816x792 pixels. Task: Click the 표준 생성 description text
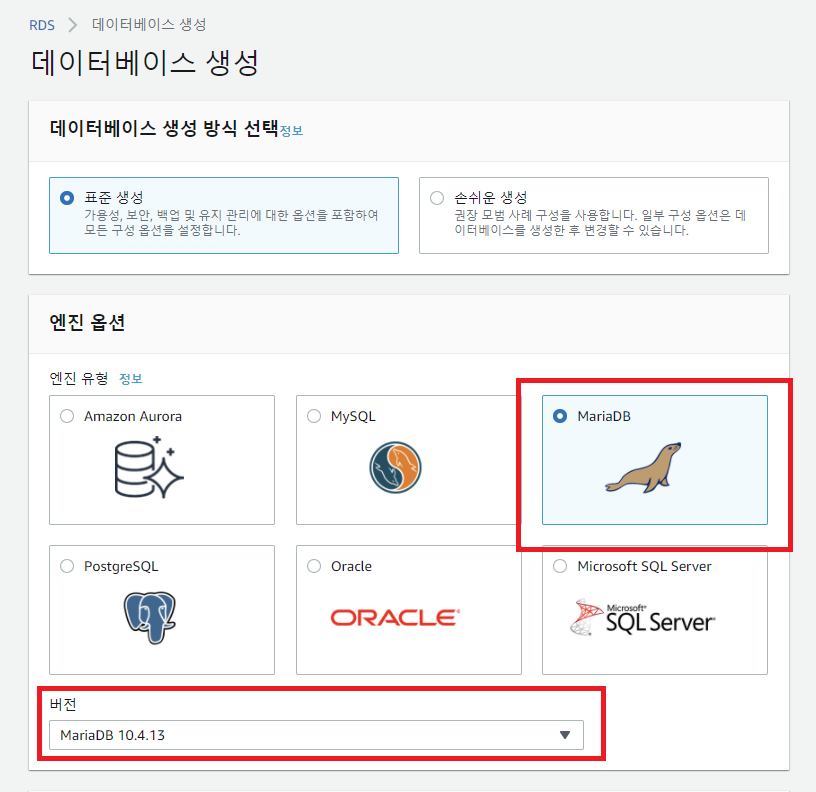(x=231, y=222)
